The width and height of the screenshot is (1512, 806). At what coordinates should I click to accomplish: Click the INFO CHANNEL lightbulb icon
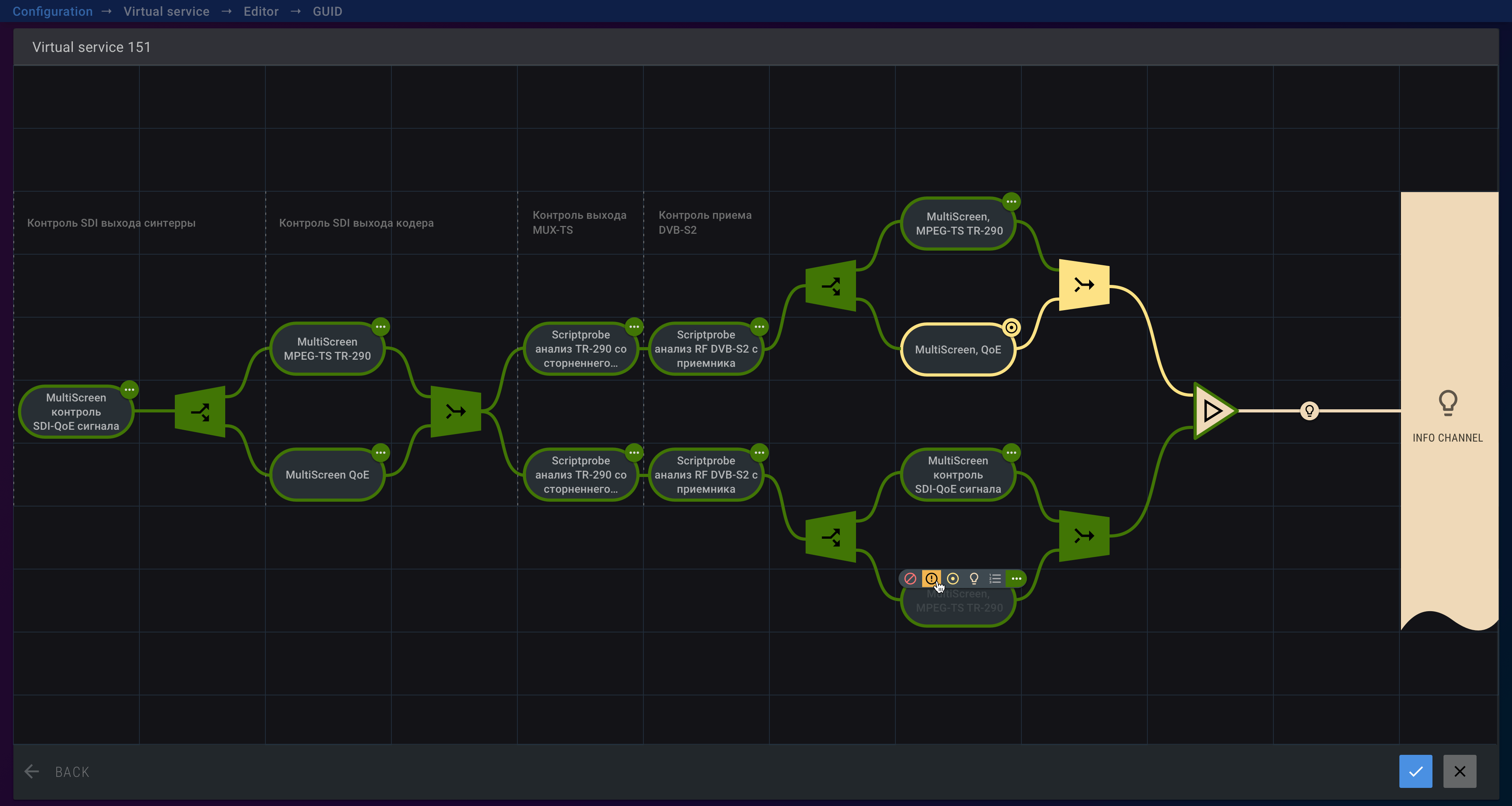point(1447,403)
